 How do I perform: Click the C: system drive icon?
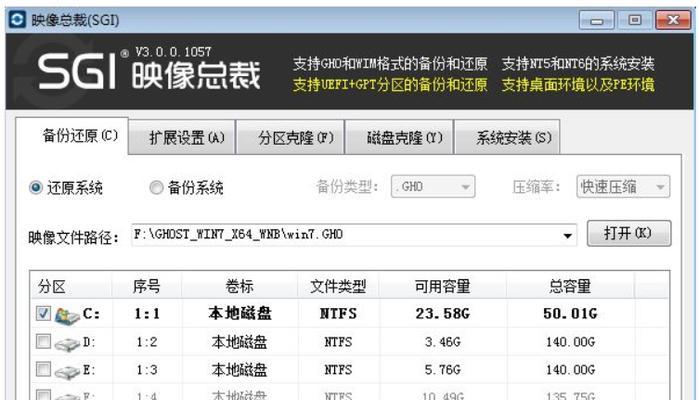66,315
